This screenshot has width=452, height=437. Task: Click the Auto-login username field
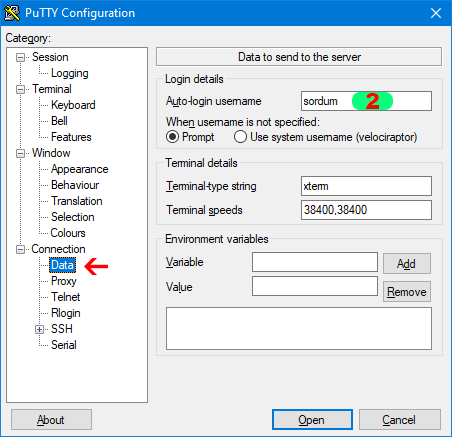point(366,101)
